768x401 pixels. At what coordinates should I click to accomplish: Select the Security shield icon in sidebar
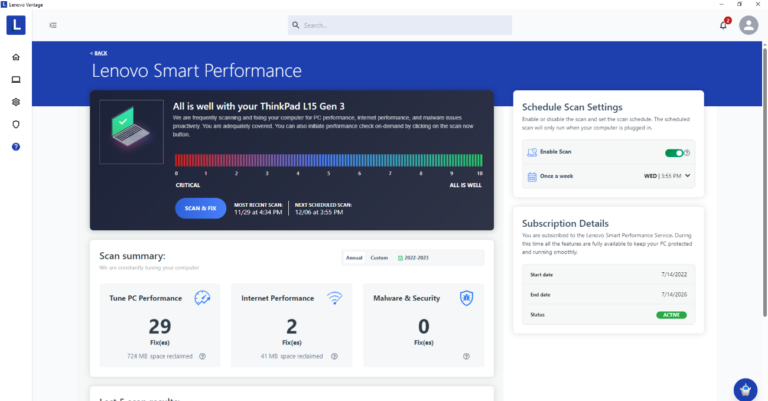[16, 124]
